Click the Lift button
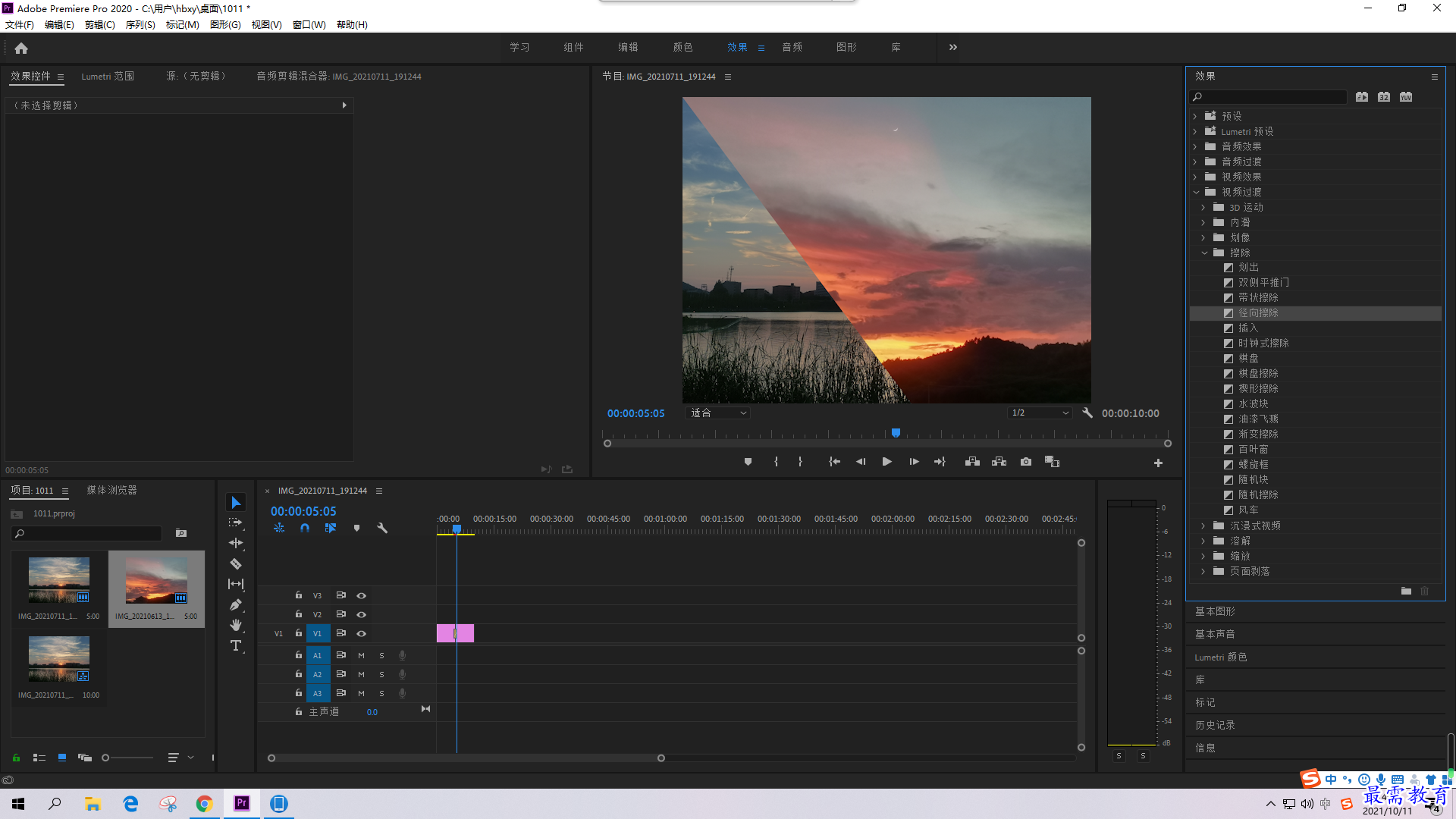The height and width of the screenshot is (819, 1456). point(972,462)
